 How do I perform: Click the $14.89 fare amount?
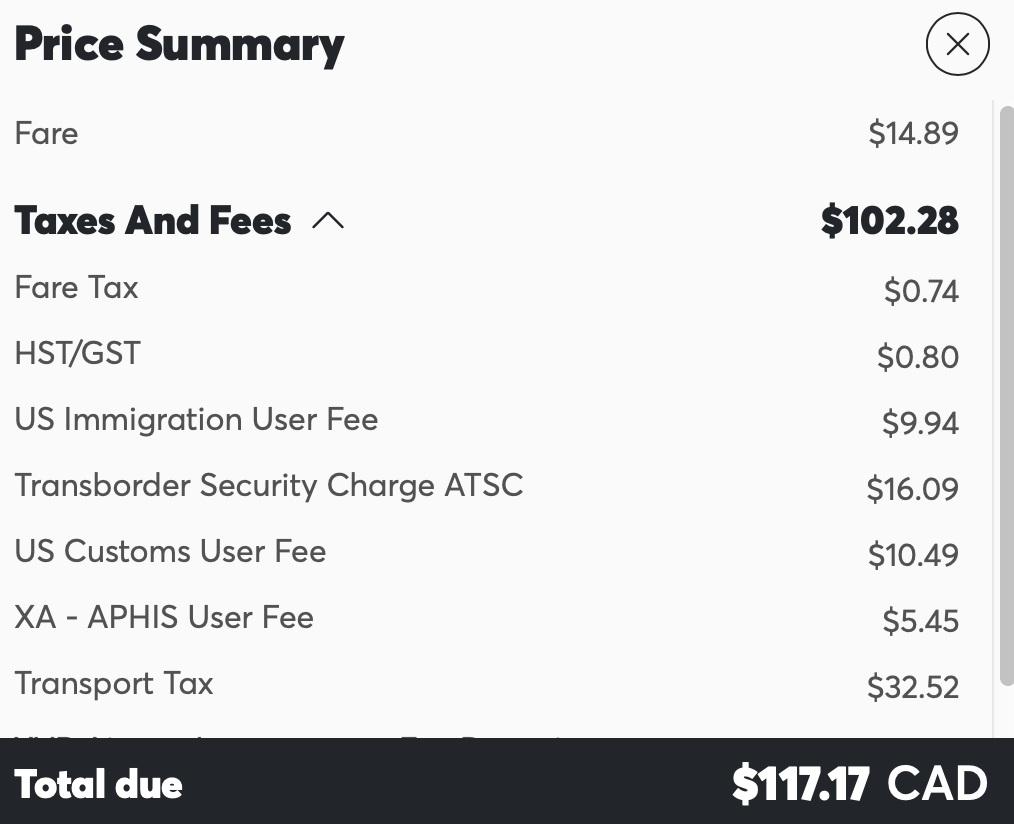coord(913,133)
